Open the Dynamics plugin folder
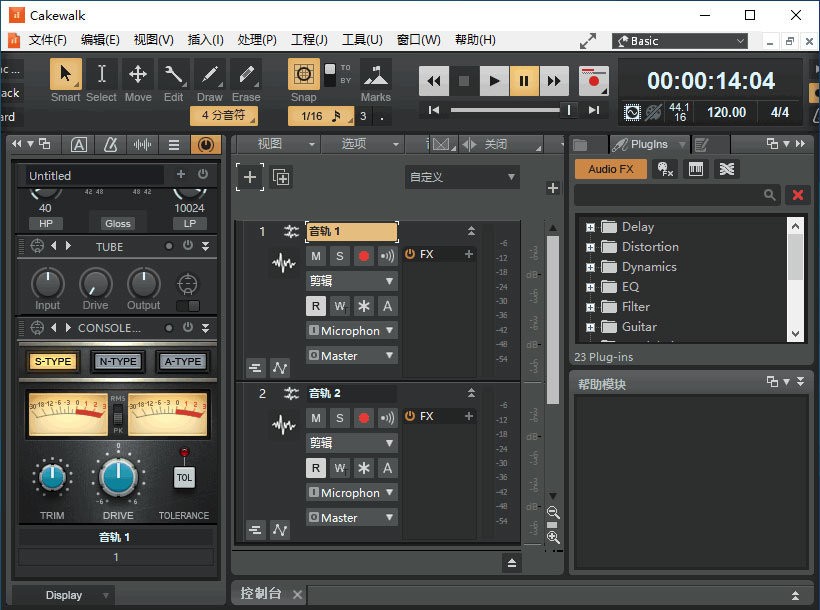This screenshot has height=610, width=820. click(651, 267)
